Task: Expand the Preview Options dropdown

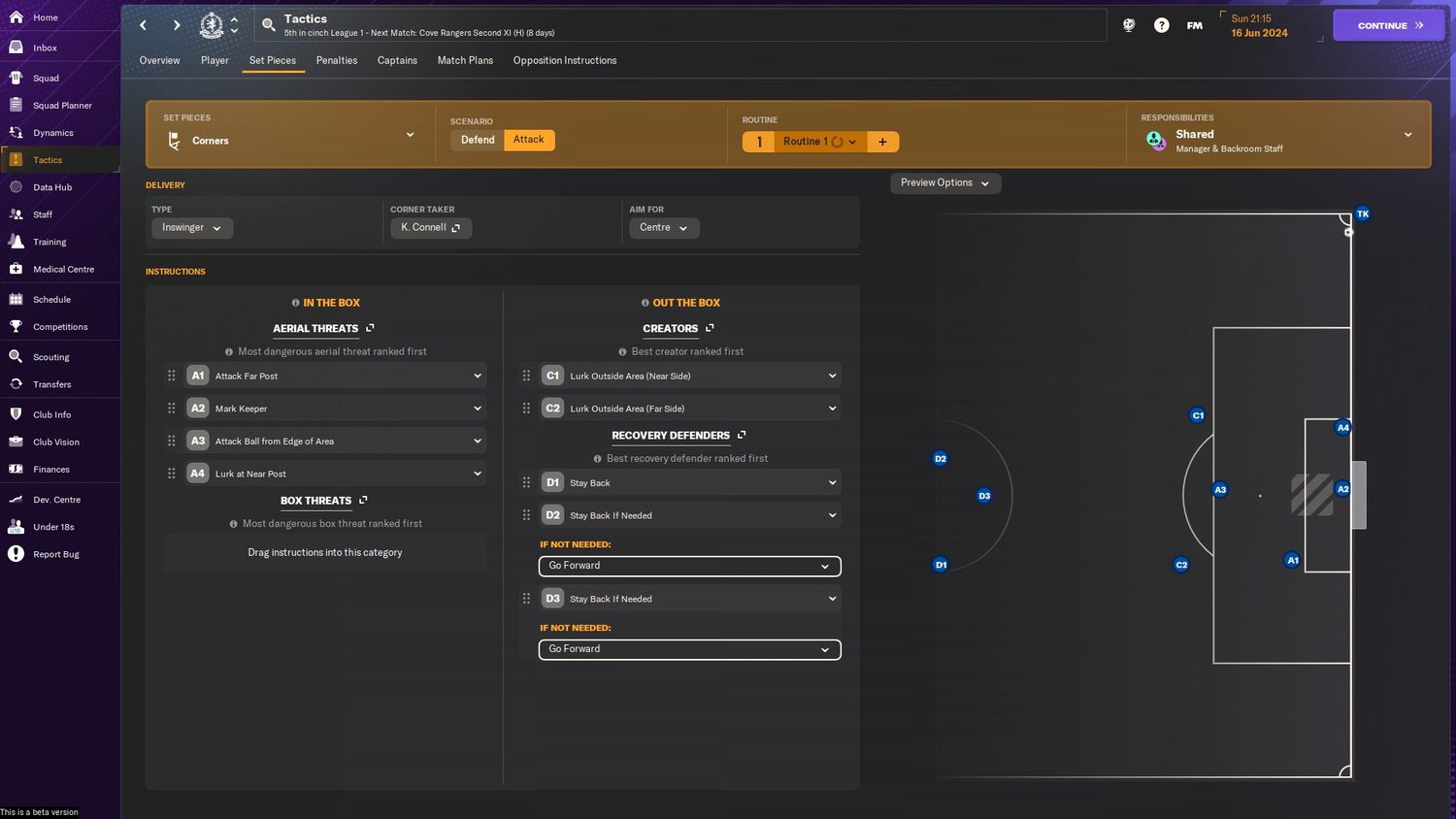Action: click(944, 182)
